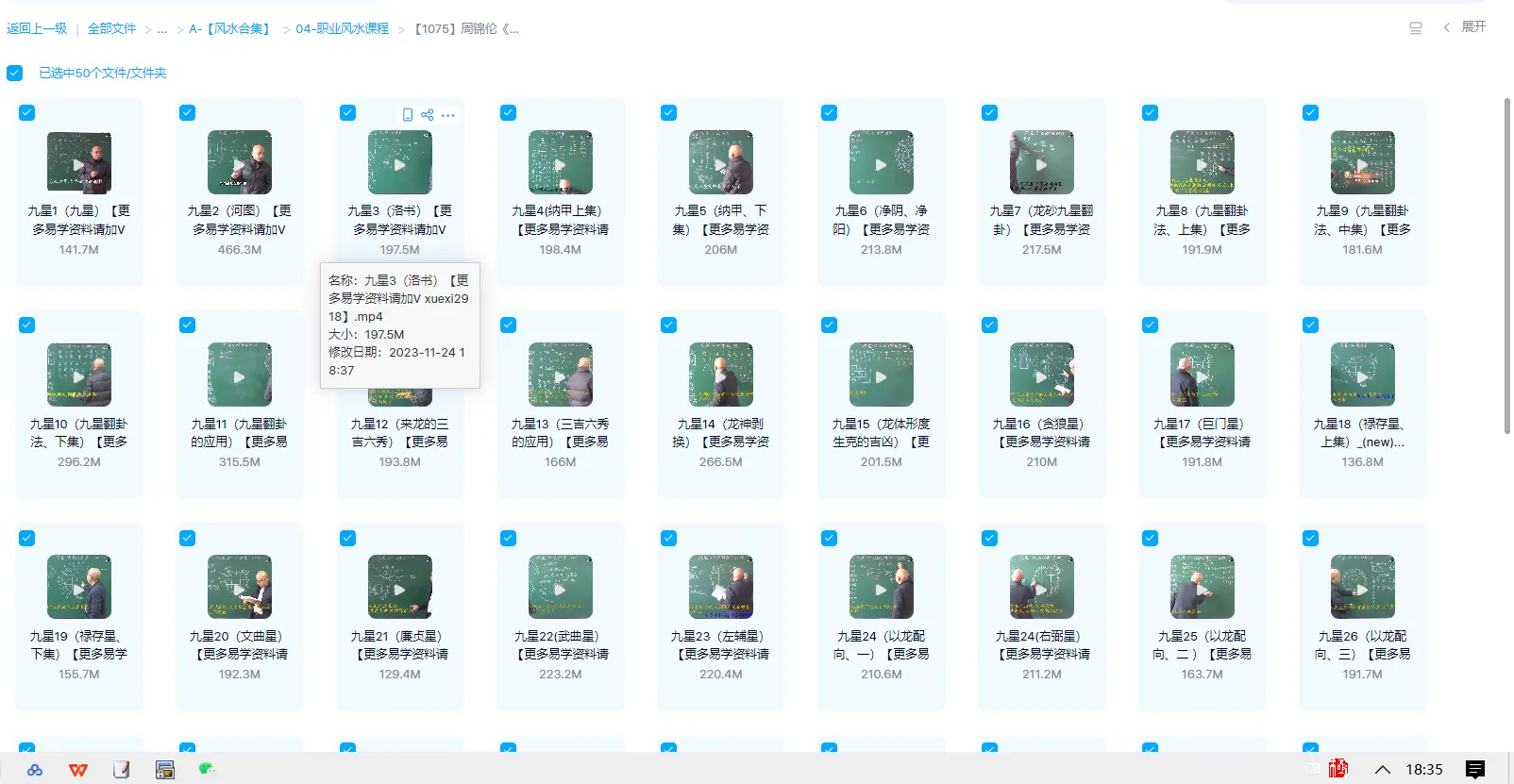This screenshot has height=784, width=1514.
Task: Click play icon on 九星18 thumbnail
Action: pos(1363,376)
